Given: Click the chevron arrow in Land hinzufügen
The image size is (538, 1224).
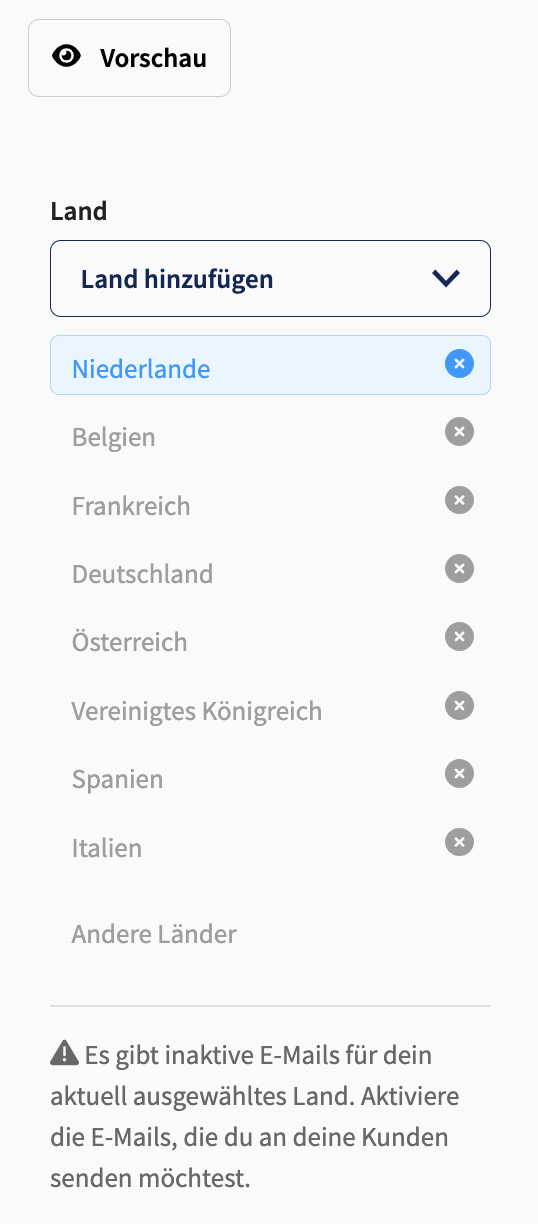Looking at the screenshot, I should [446, 279].
